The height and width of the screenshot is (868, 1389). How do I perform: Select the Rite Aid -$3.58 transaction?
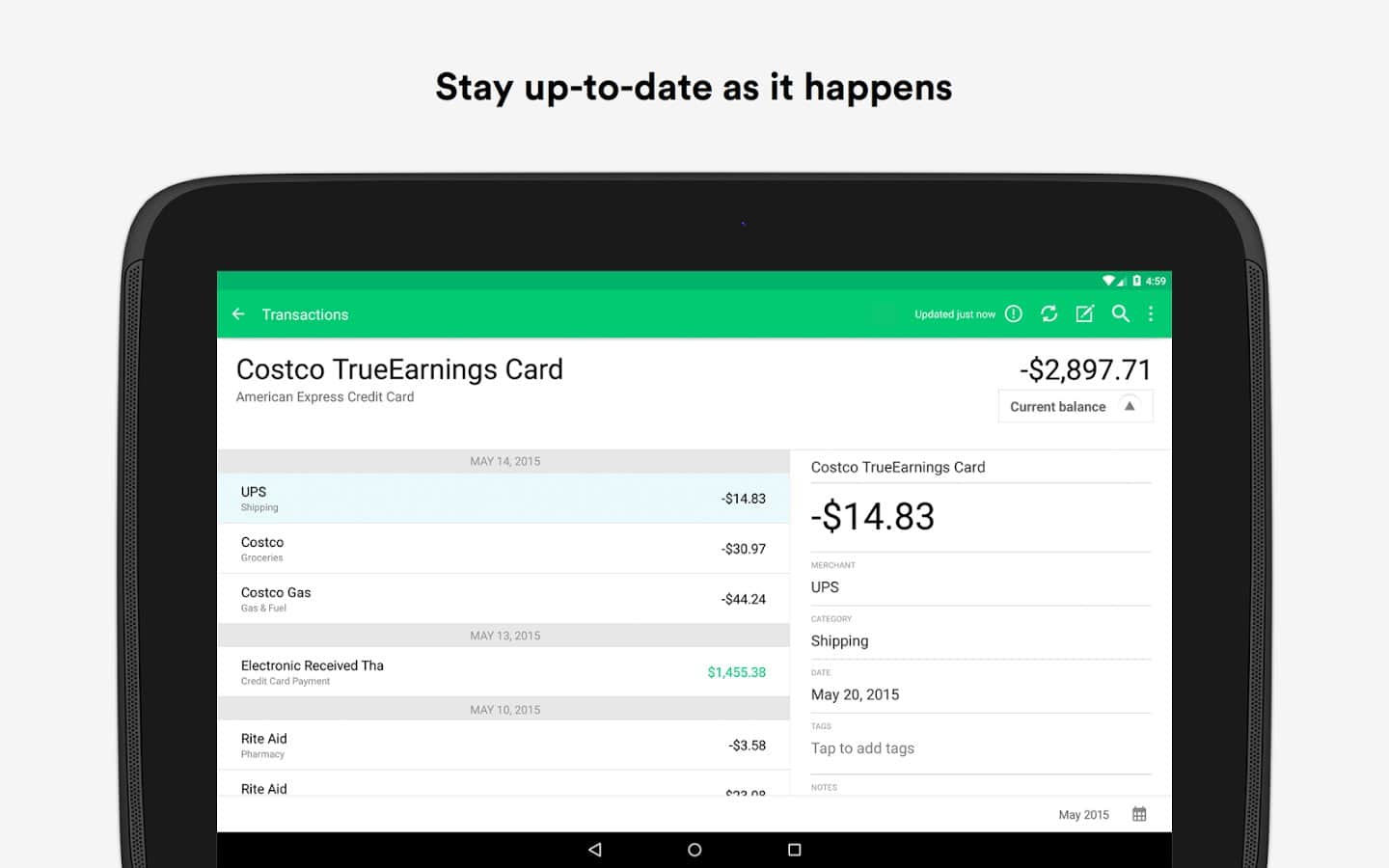[503, 746]
